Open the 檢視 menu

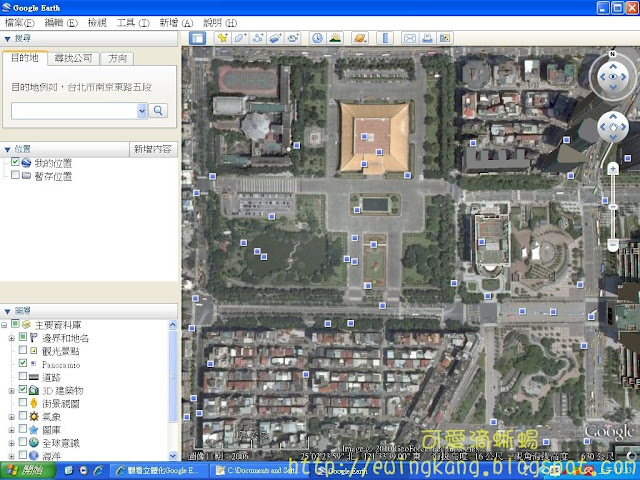97,23
